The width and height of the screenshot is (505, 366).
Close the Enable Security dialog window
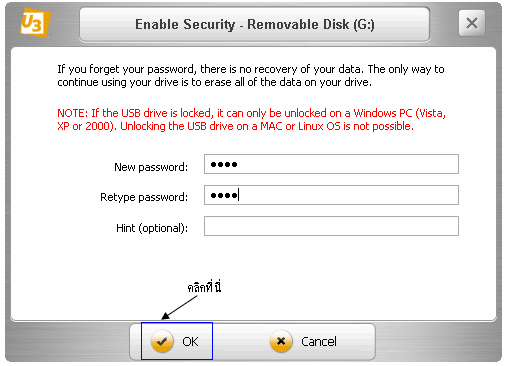point(472,23)
